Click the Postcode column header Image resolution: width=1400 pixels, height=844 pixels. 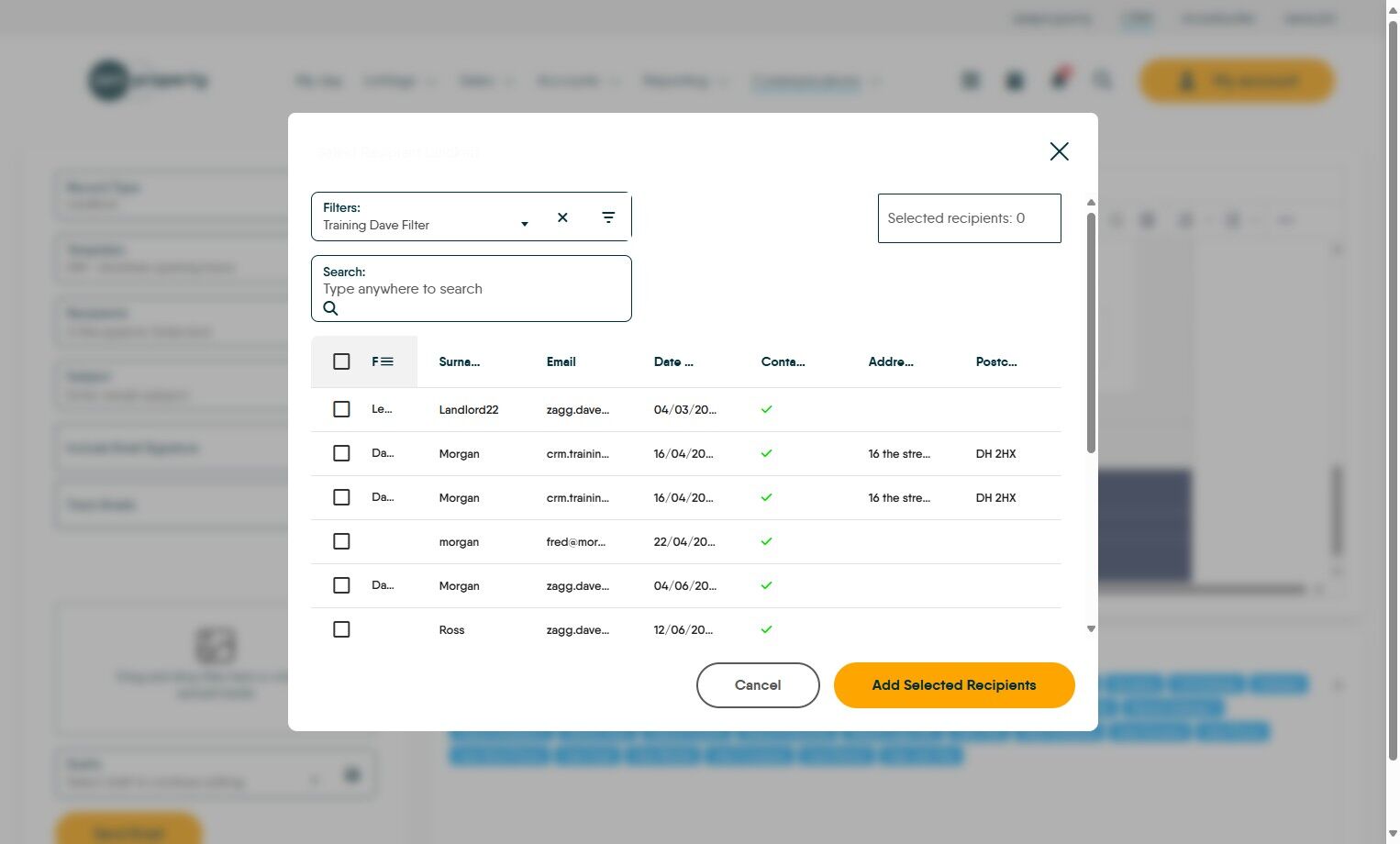tap(996, 361)
